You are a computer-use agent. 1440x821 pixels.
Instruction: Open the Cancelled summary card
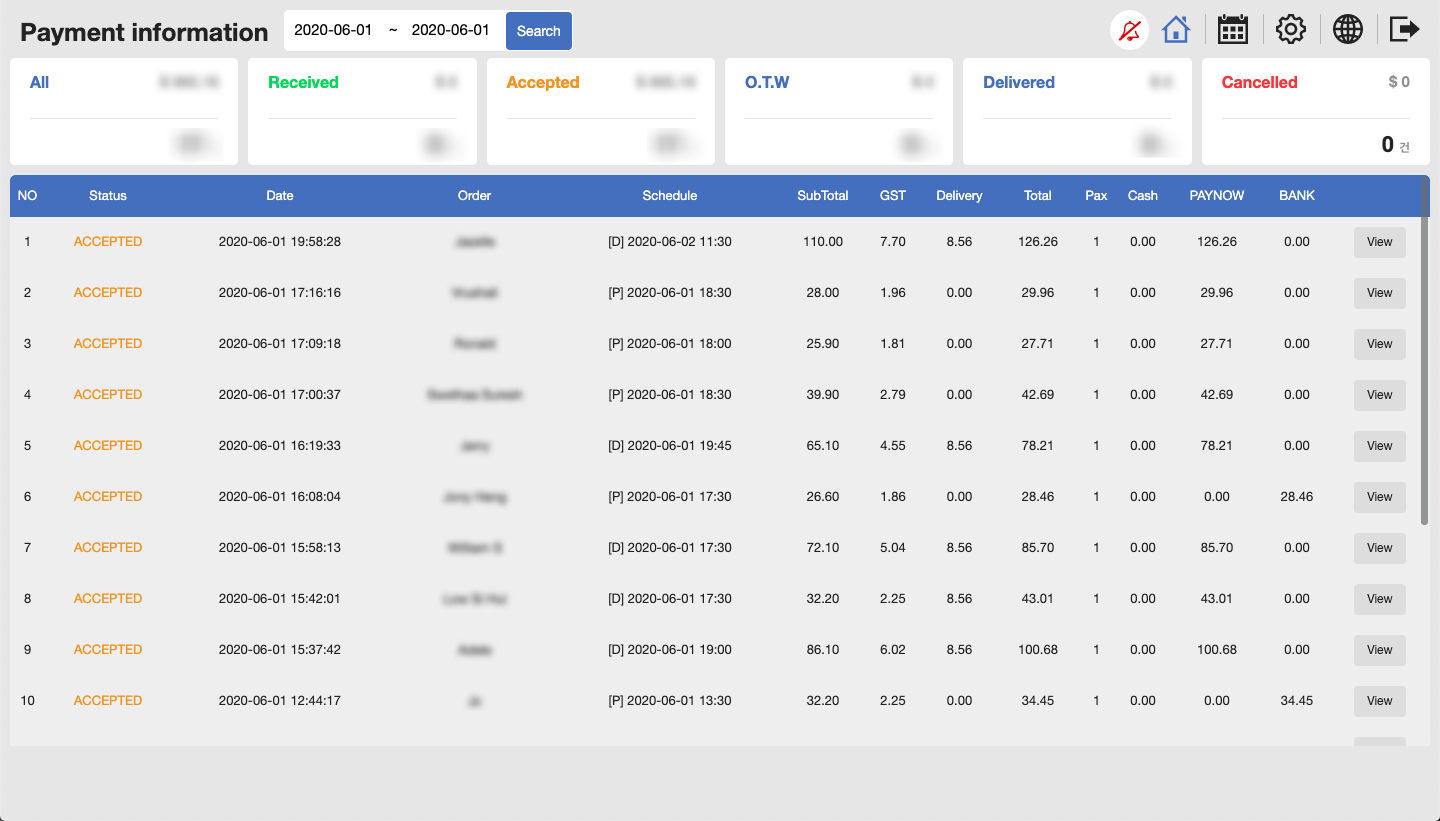(1315, 111)
